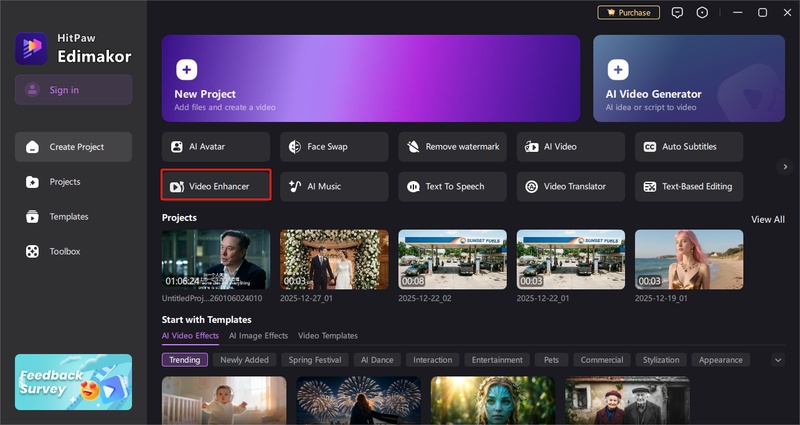This screenshot has width=800, height=425.
Task: Expand the template categories dropdown chevron
Action: [x=778, y=360]
